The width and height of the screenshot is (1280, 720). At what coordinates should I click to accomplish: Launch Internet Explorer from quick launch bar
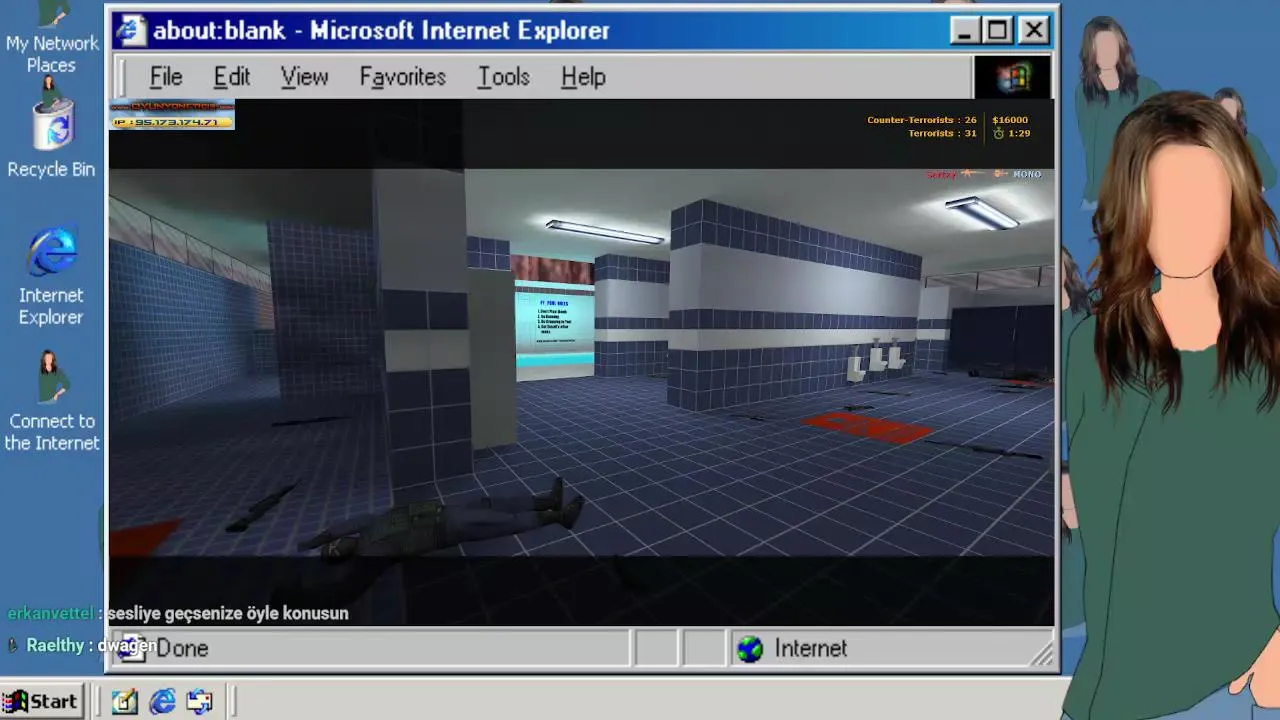162,702
